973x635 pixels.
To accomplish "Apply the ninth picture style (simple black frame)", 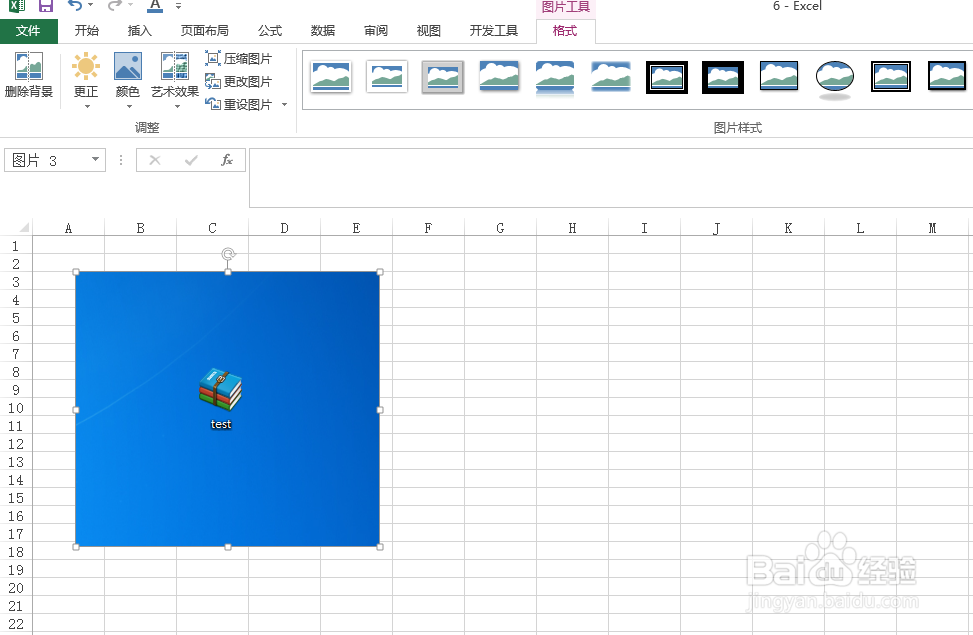I will (x=779, y=77).
